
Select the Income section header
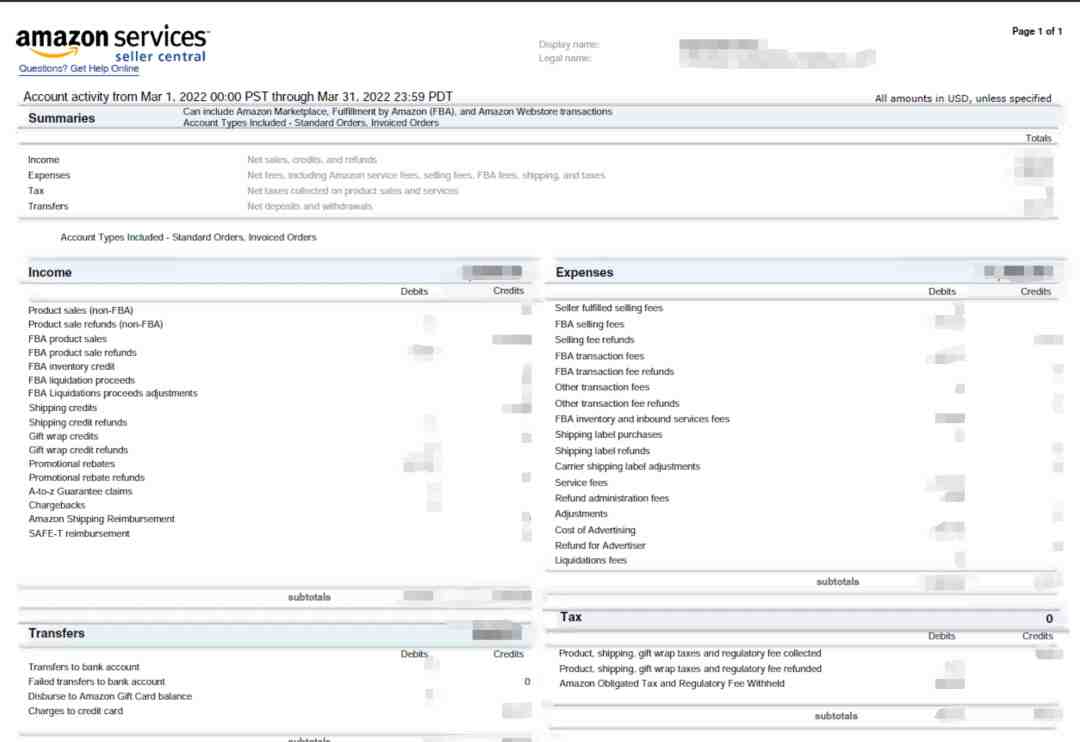[x=50, y=272]
